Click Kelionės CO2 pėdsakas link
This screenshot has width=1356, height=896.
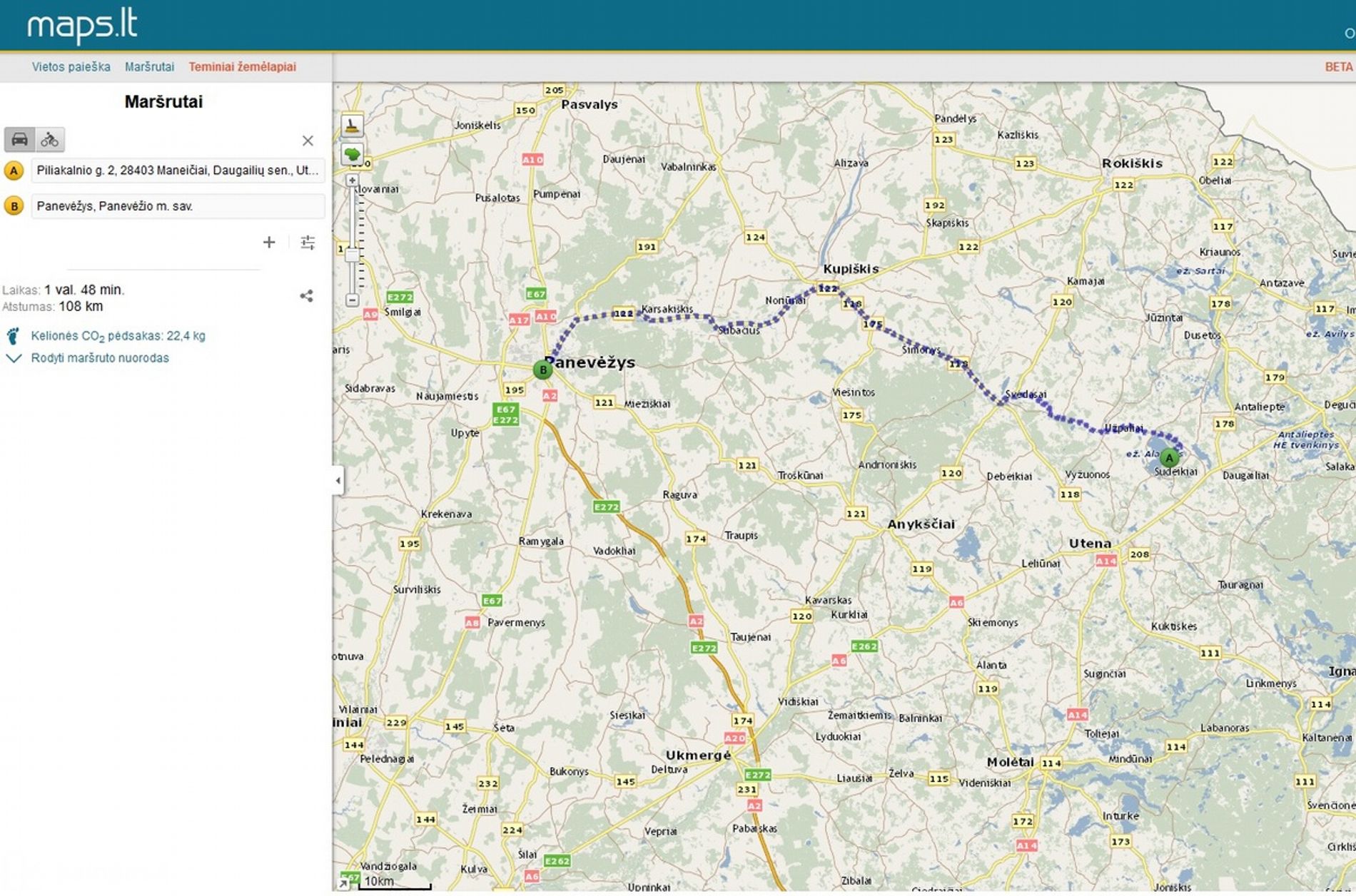pyautogui.click(x=118, y=336)
